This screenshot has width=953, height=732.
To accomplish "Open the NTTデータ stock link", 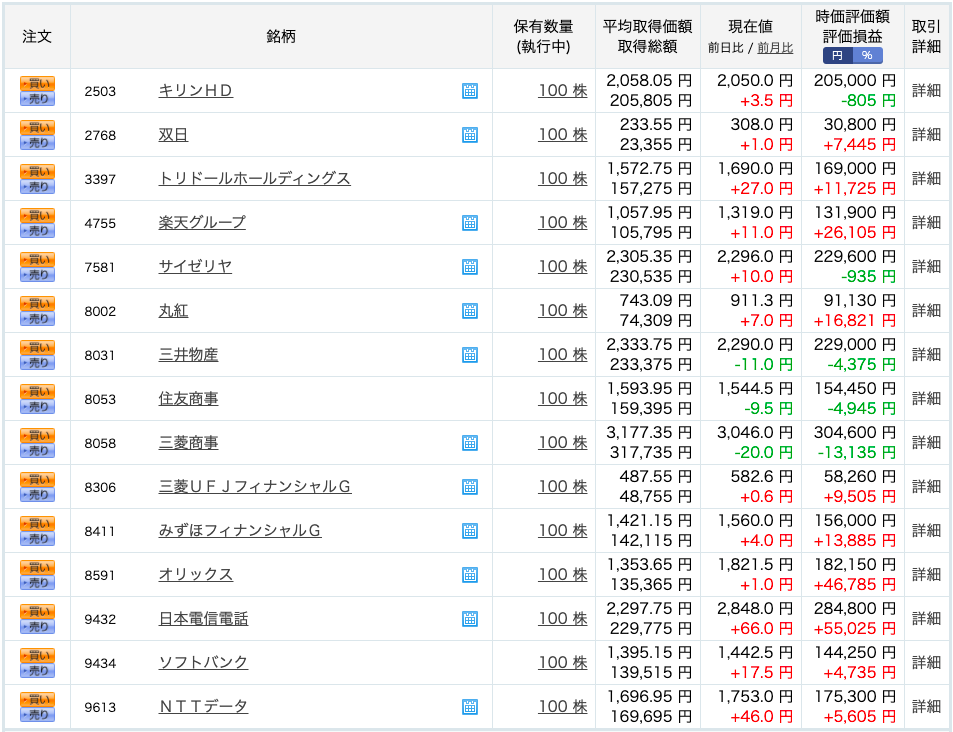I will 203,706.
